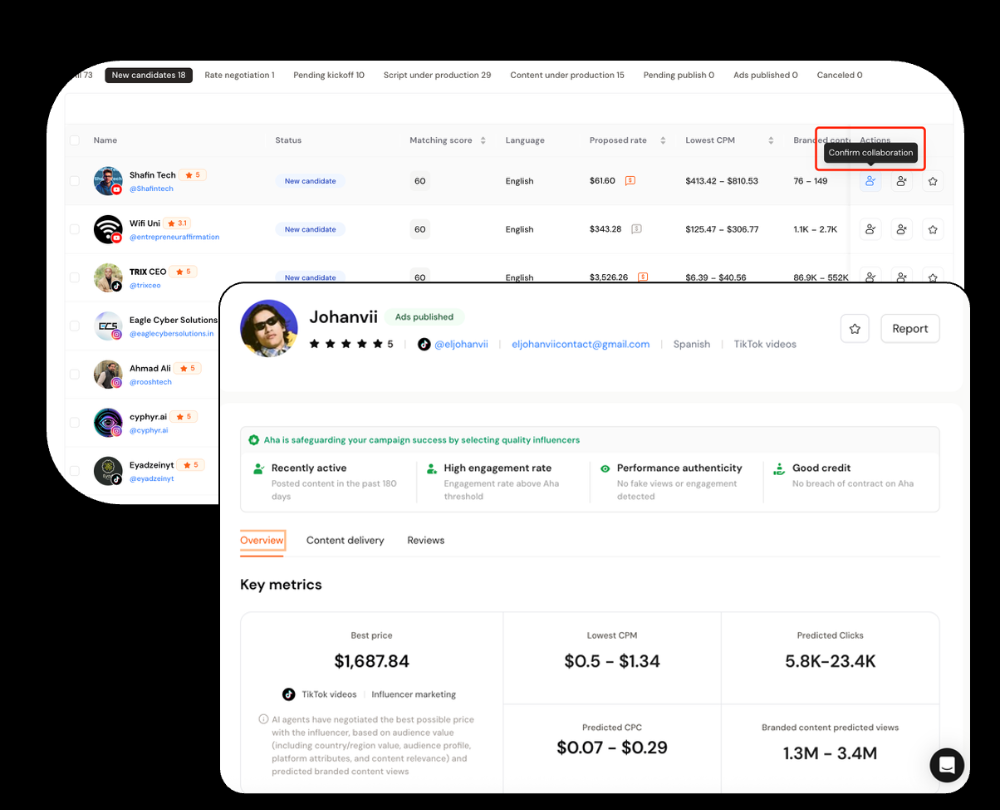Select the checkbox for Eagle Cyber Solutions

[74, 325]
